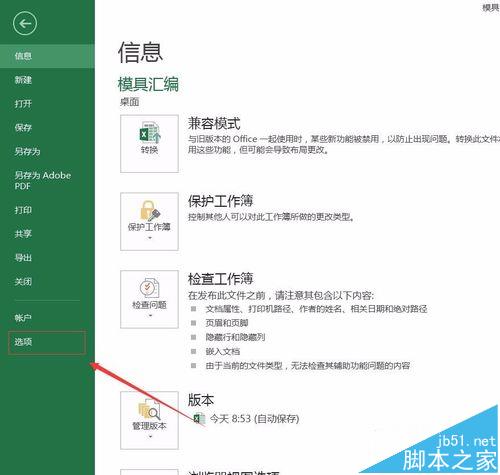Open the 保护工作簿 dropdown button
The height and width of the screenshot is (475, 500).
149,221
